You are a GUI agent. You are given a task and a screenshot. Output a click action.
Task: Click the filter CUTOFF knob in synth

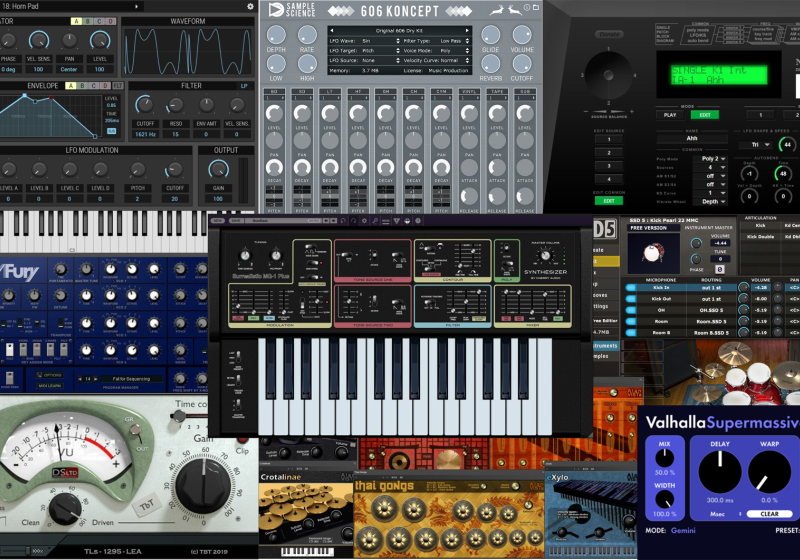(x=144, y=105)
